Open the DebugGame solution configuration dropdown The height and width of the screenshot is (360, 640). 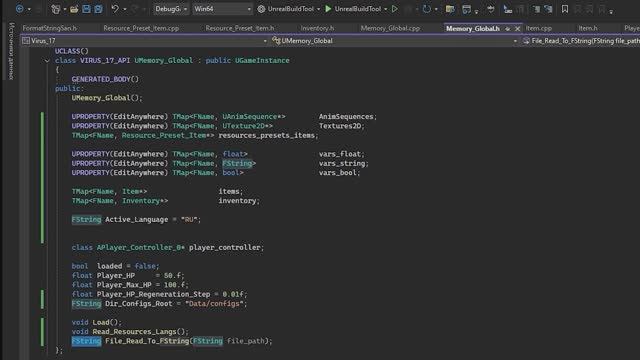[x=171, y=9]
